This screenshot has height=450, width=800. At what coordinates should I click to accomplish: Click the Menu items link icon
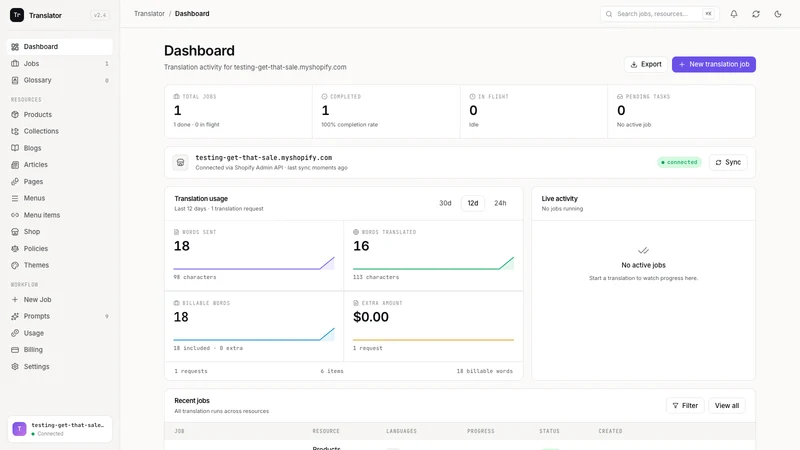pos(15,215)
